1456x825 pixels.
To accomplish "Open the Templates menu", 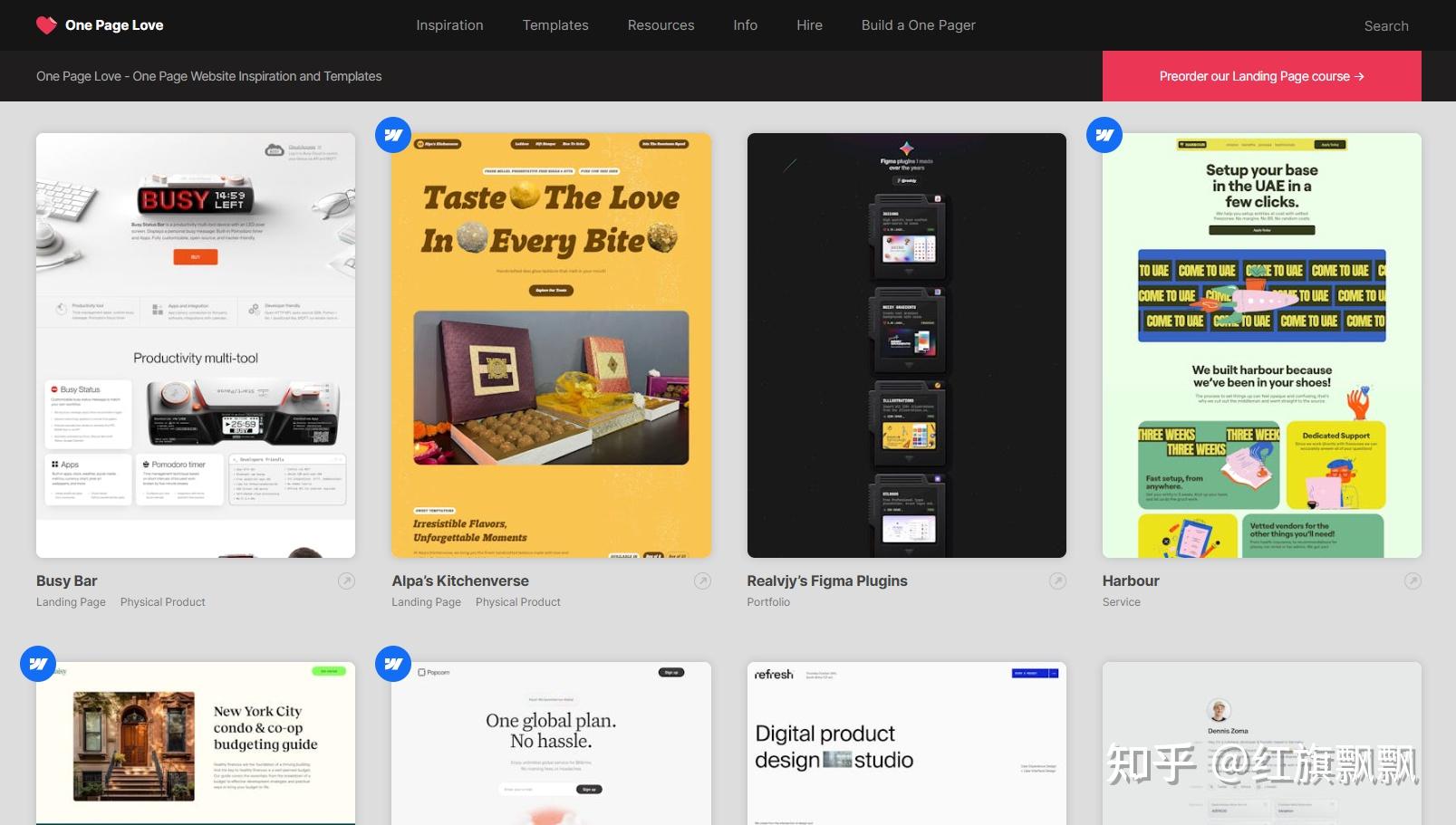I will (555, 25).
